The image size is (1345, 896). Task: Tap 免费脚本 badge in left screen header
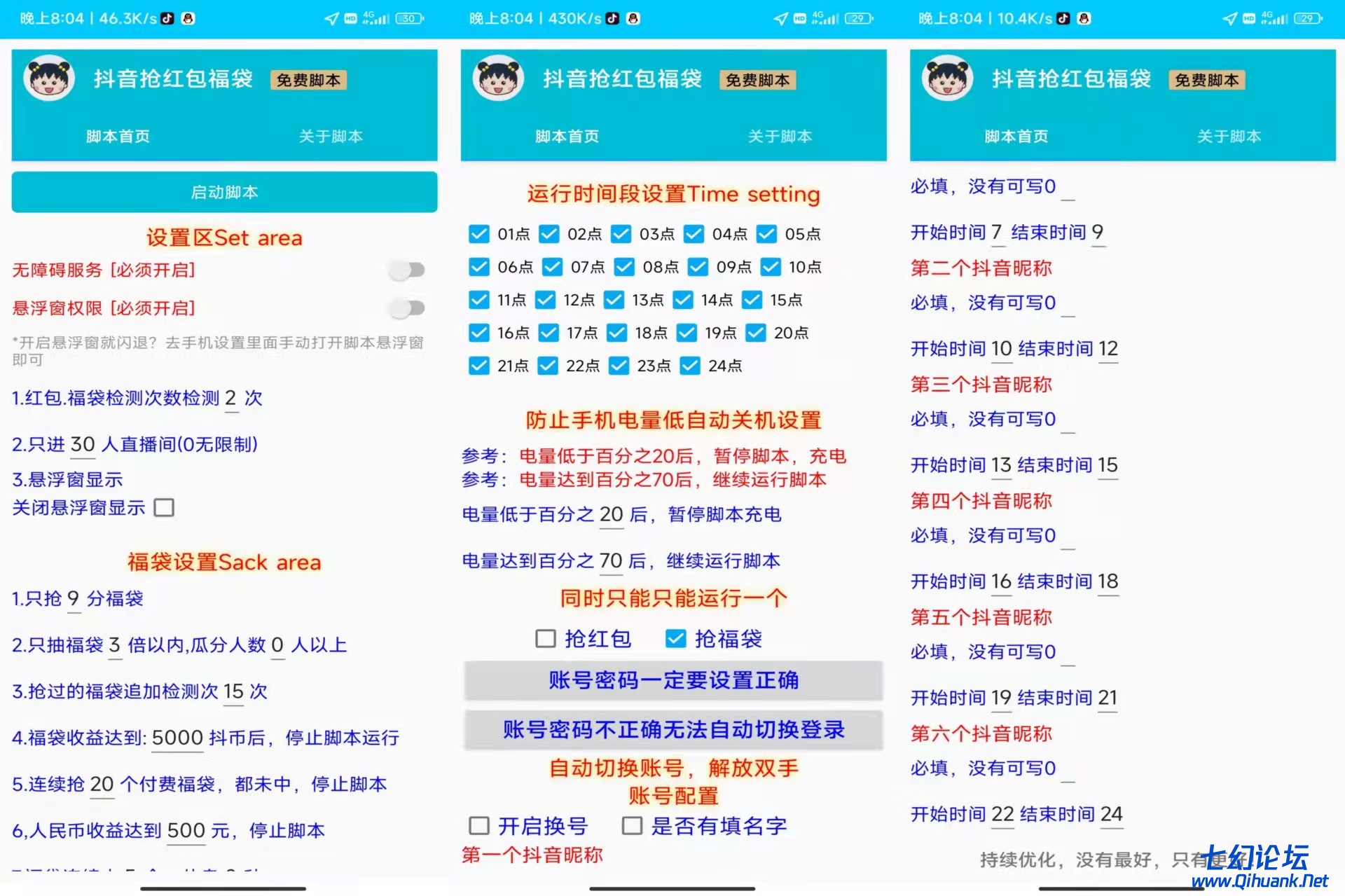(308, 81)
